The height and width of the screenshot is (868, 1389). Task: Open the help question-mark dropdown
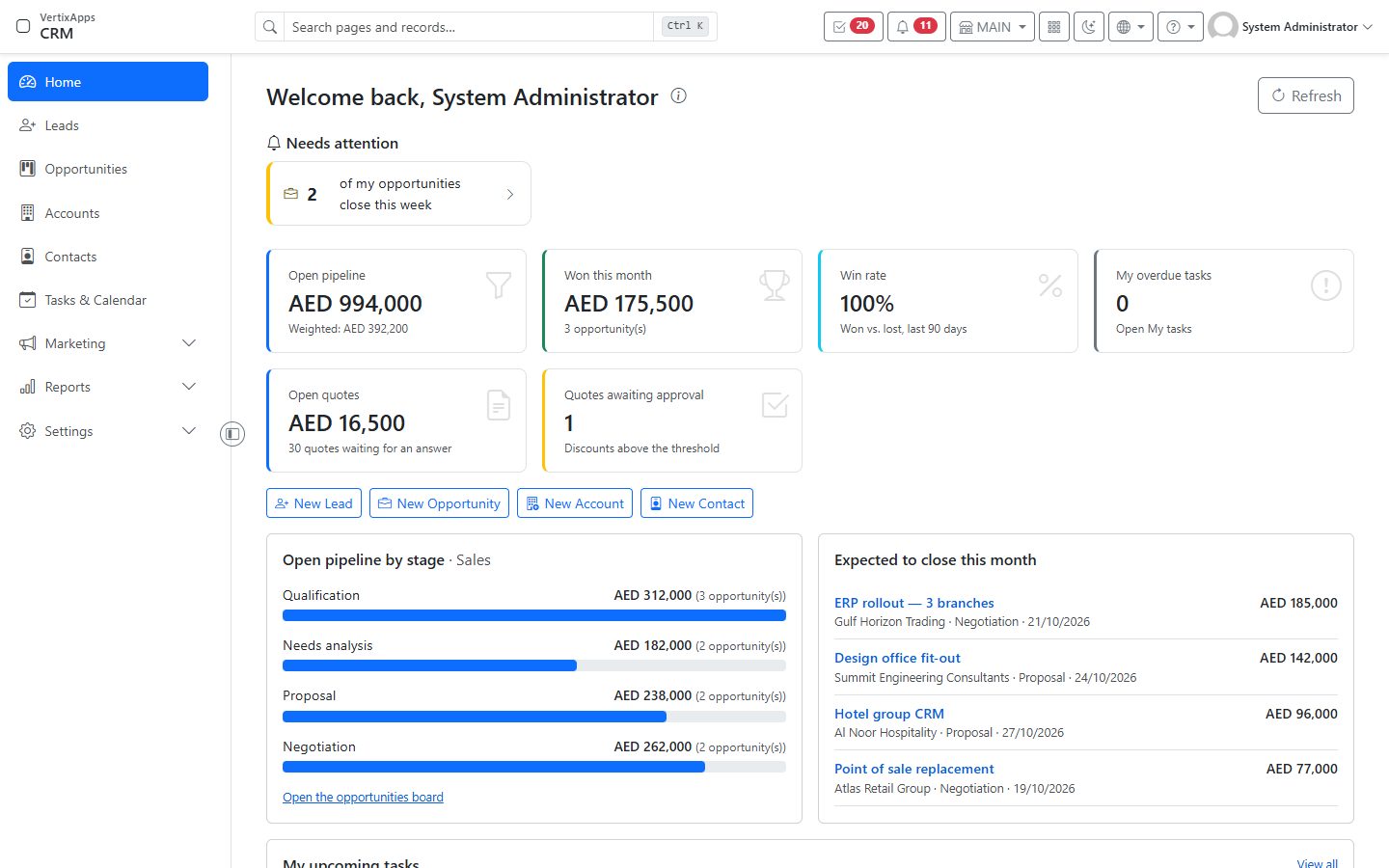coord(1181,27)
